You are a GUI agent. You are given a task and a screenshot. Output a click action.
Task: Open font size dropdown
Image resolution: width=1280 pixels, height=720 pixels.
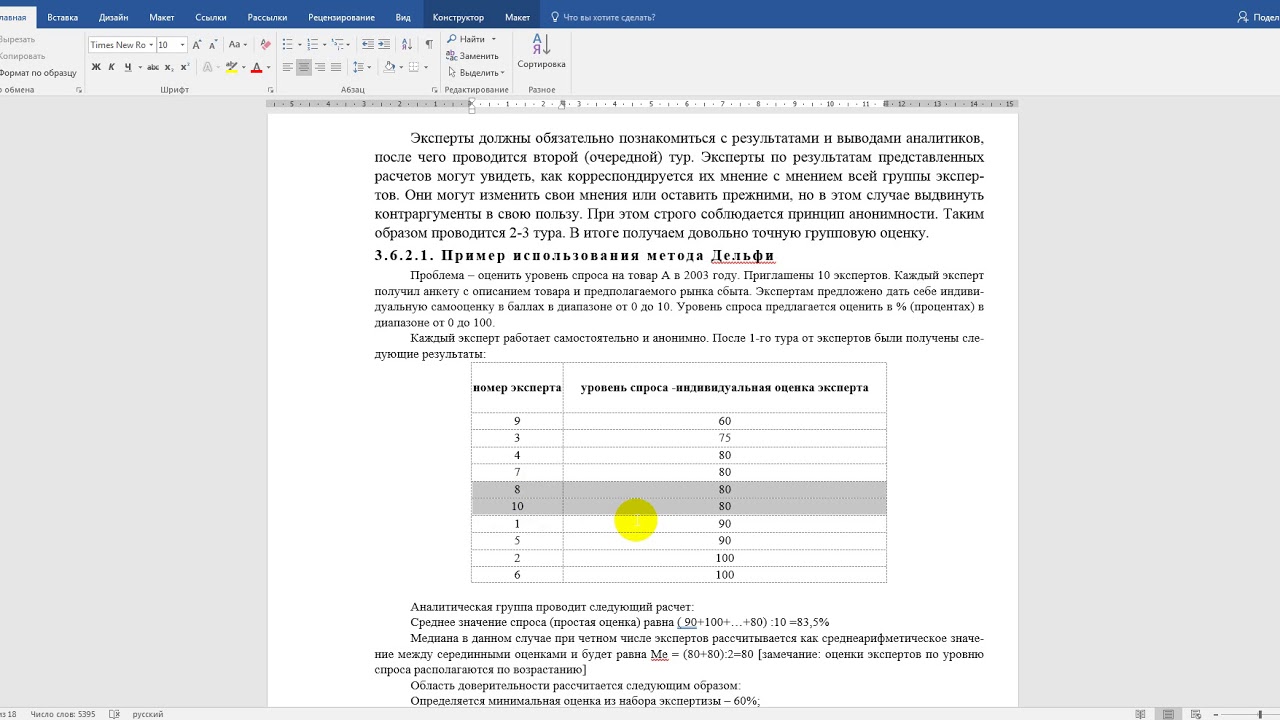tap(181, 45)
